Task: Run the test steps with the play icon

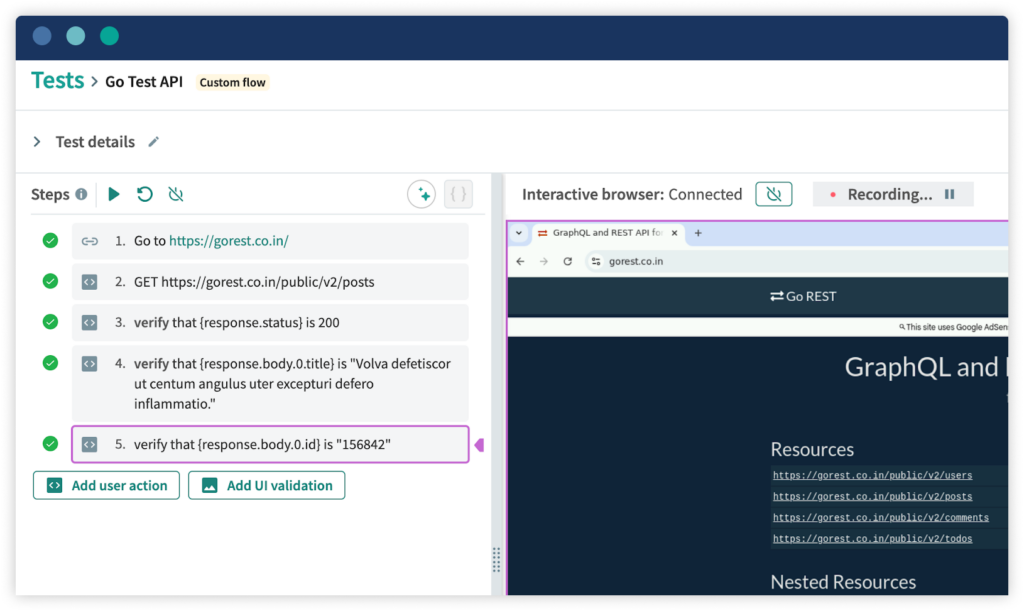Action: tap(113, 194)
